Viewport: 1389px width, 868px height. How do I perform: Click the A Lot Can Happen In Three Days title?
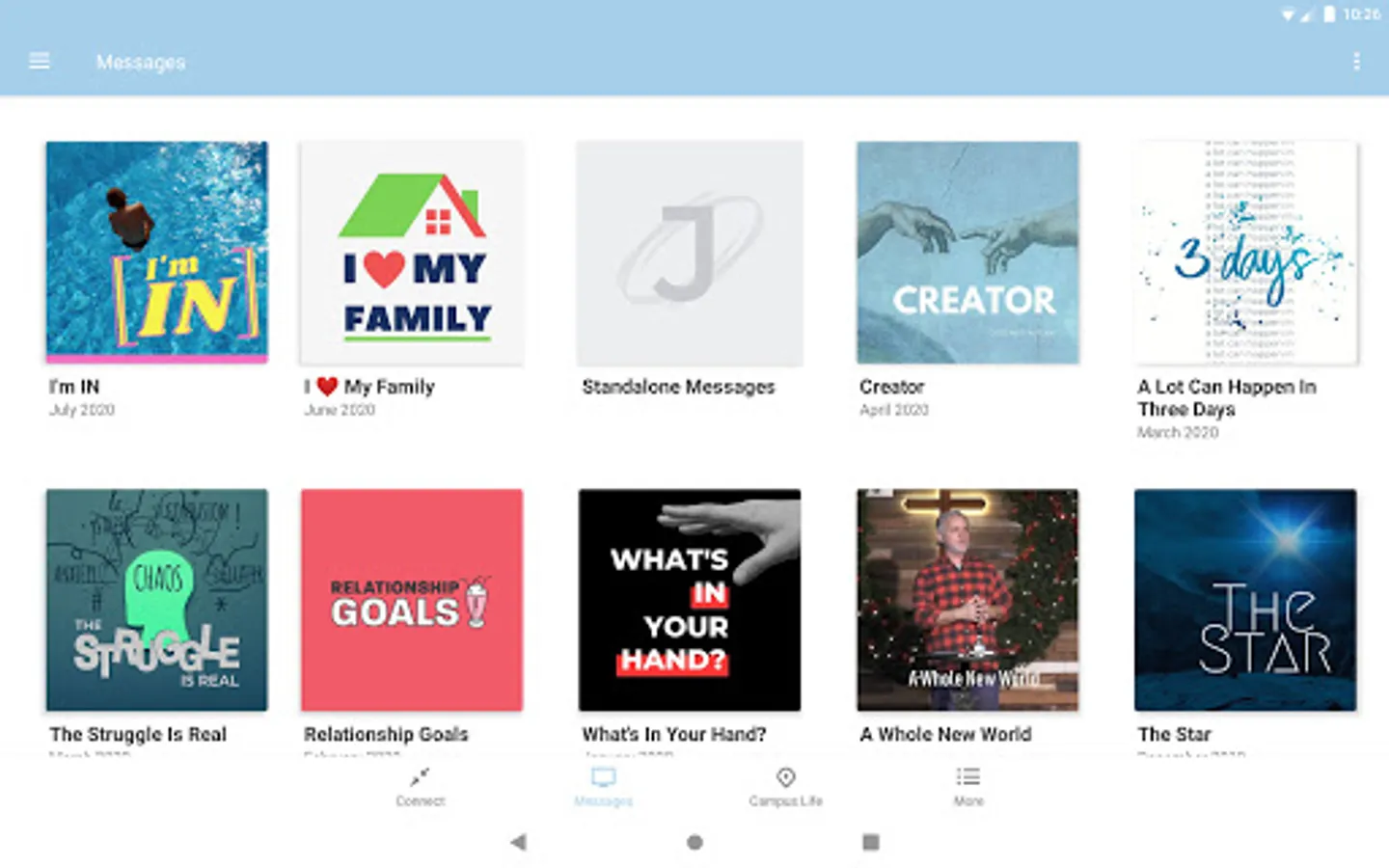(x=1227, y=397)
